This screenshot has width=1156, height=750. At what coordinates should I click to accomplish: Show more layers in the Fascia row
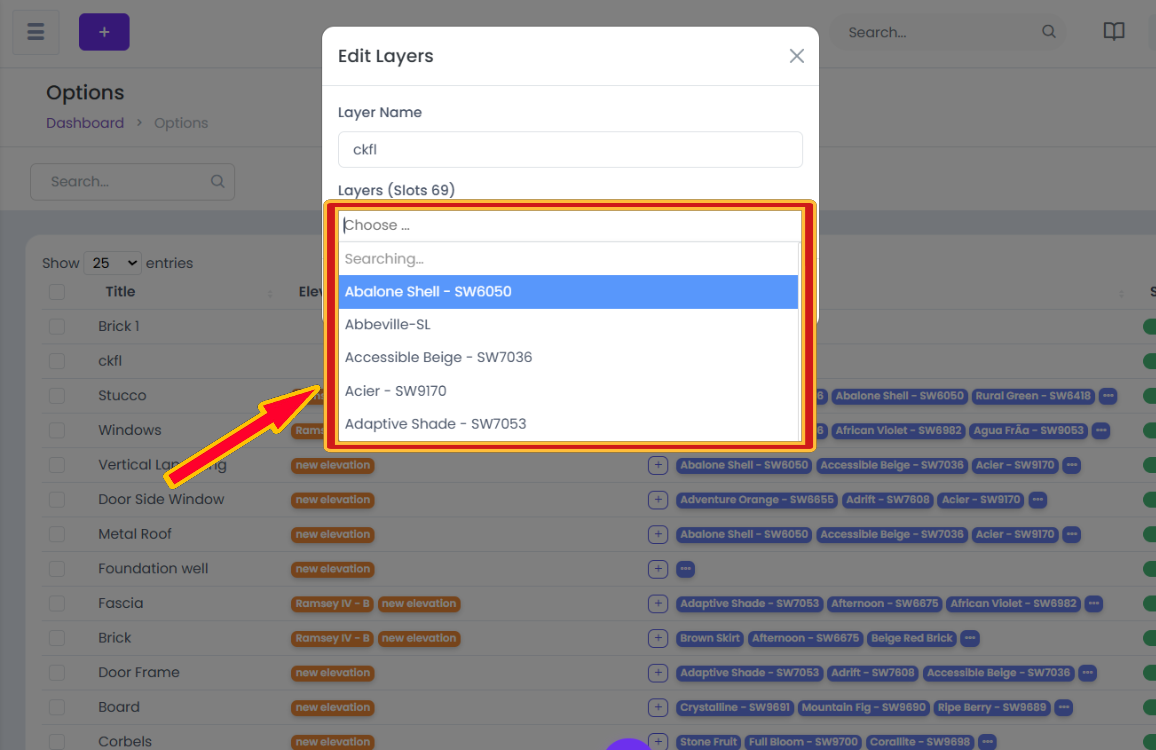click(x=1093, y=604)
